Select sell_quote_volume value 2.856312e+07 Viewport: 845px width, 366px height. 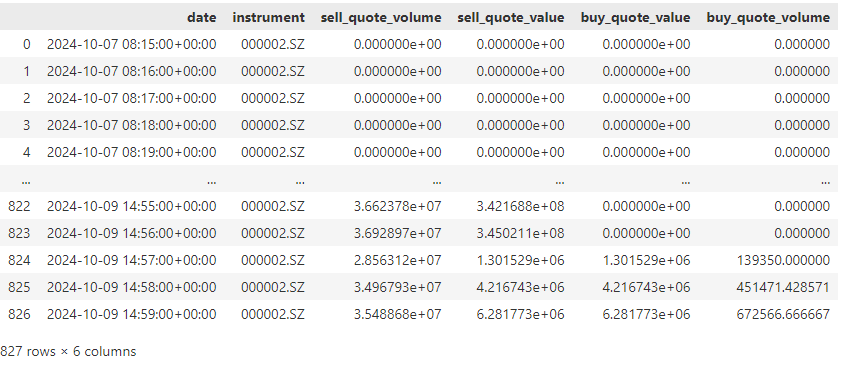tap(398, 260)
